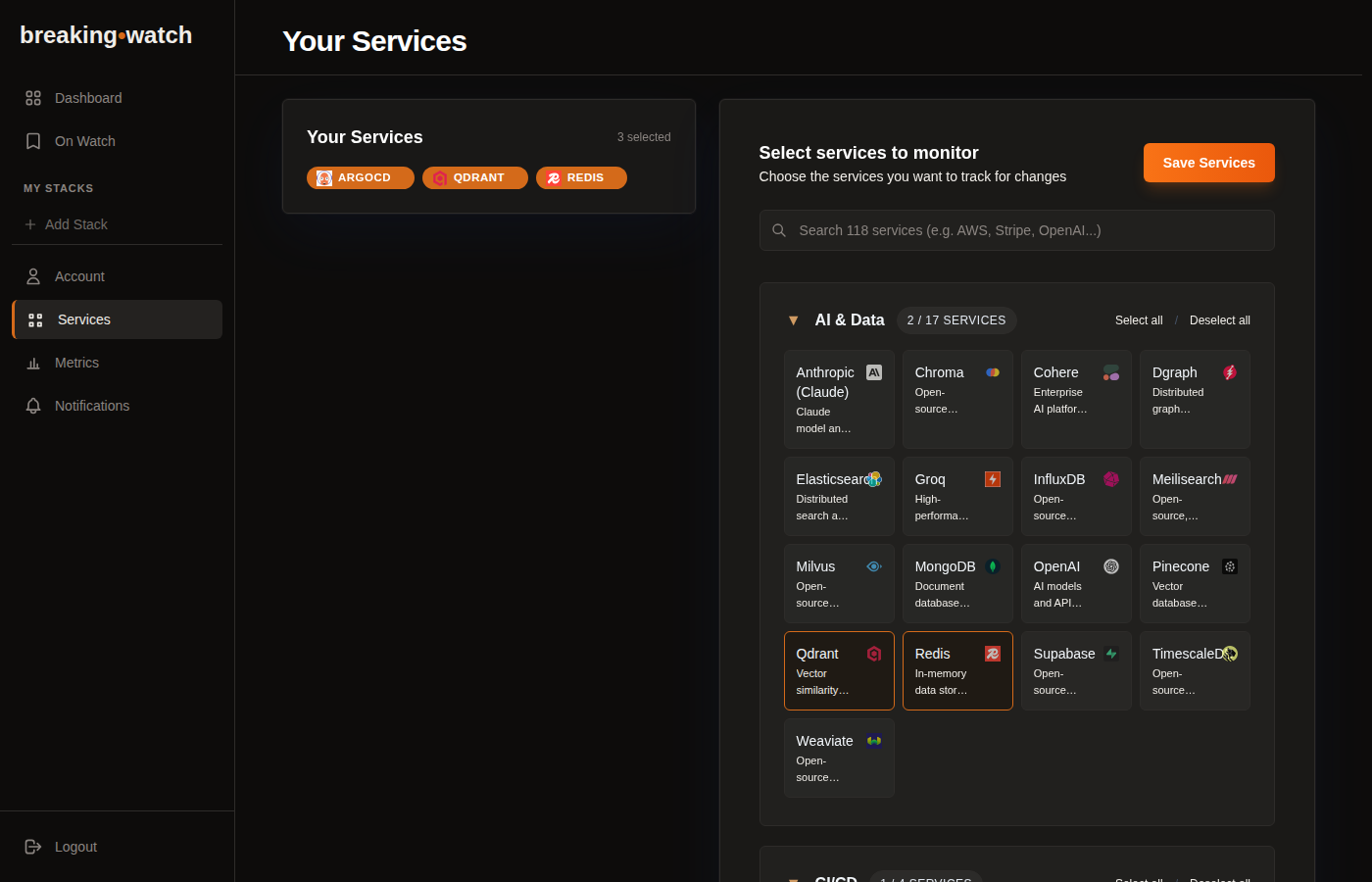Toggle the Cohere service card
This screenshot has width=1372, height=882.
pos(1076,400)
